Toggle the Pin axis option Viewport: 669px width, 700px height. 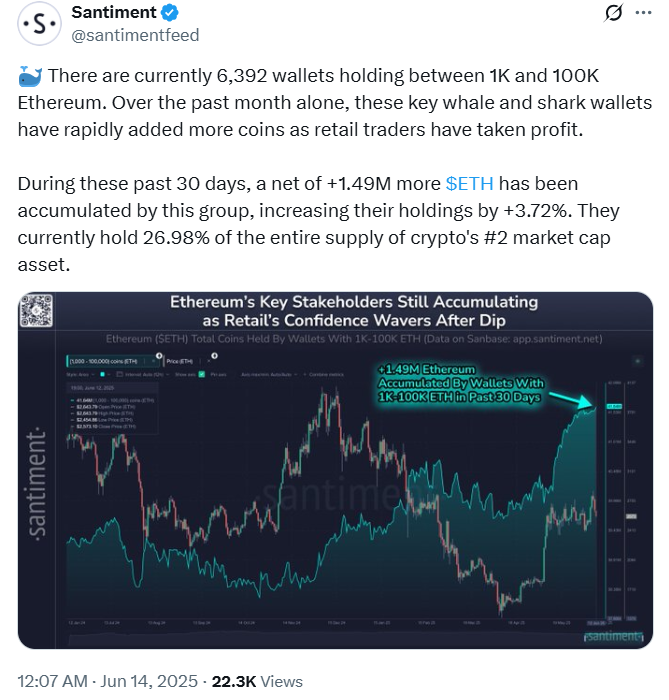click(218, 375)
